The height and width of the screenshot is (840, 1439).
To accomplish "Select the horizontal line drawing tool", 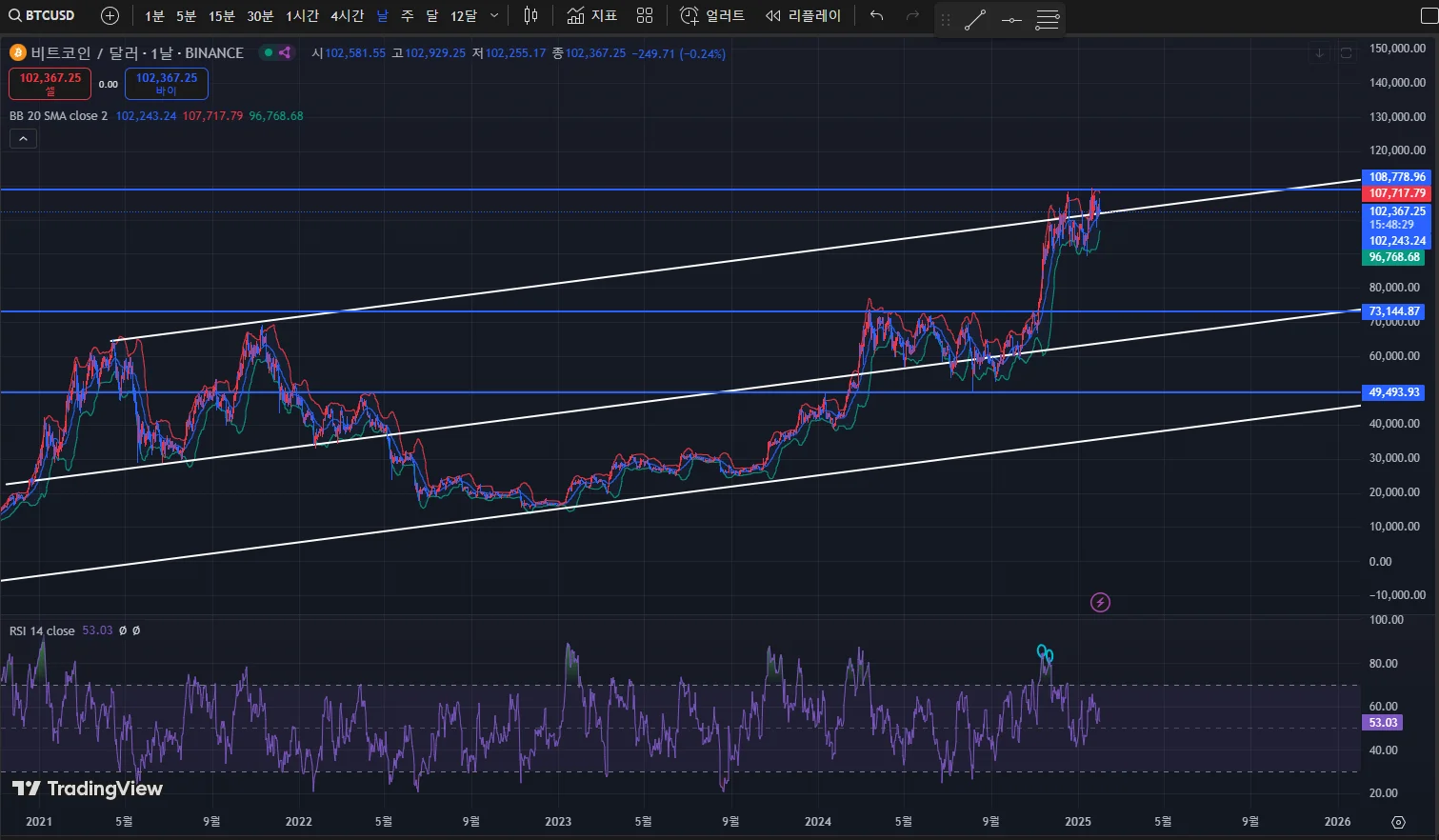I will [x=1011, y=20].
